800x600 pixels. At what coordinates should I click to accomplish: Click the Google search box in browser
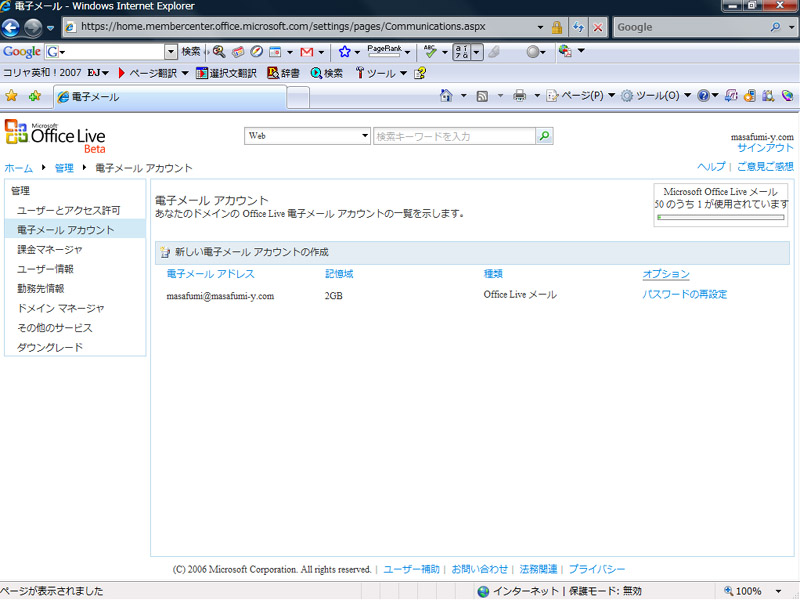[691, 27]
